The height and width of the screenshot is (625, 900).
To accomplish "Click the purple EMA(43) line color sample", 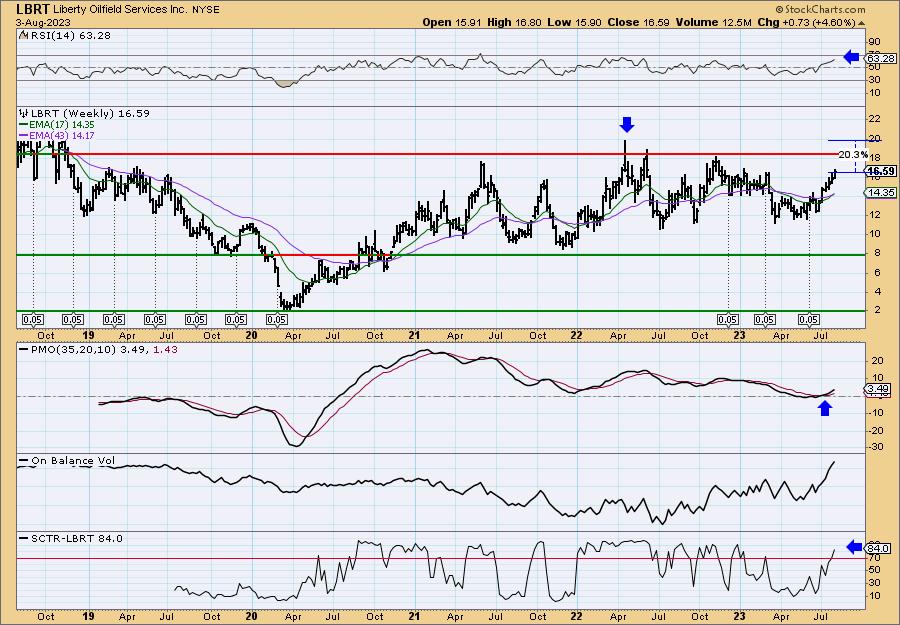I will click(23, 135).
